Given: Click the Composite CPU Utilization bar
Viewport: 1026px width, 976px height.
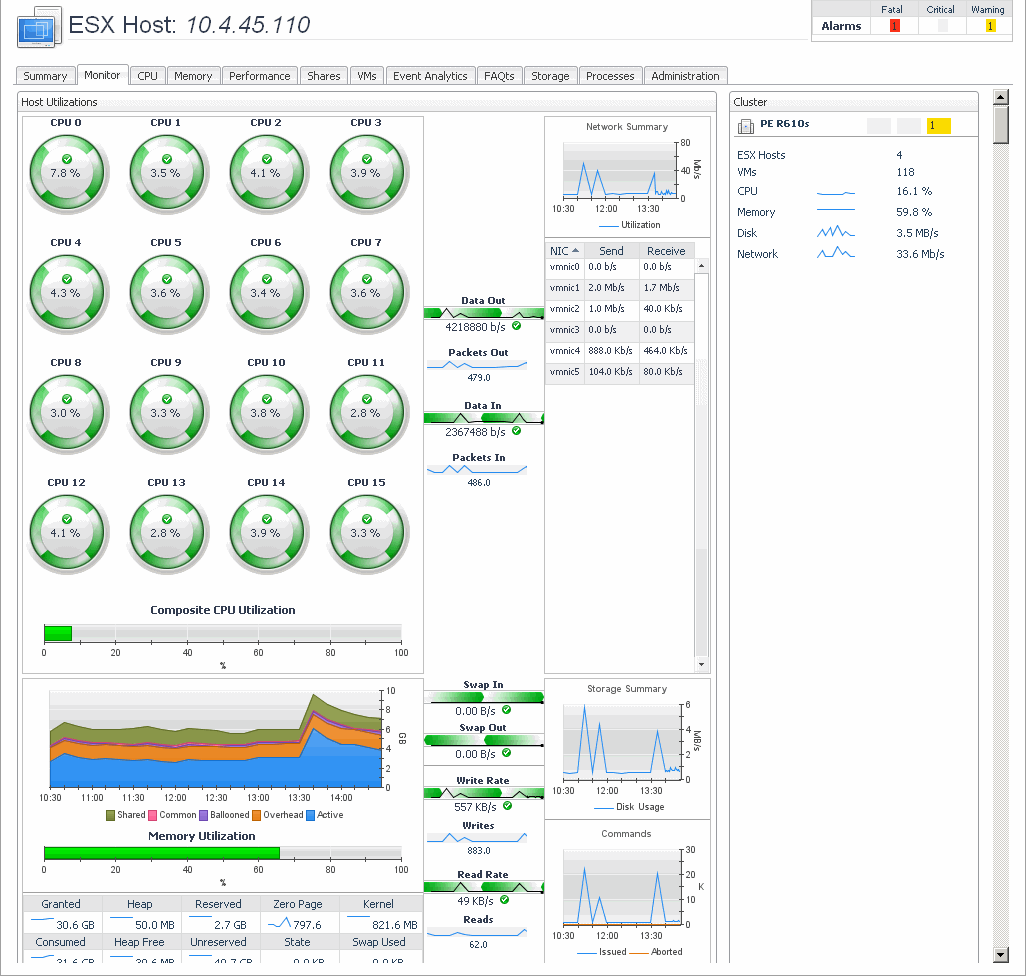Looking at the screenshot, I should pos(222,633).
